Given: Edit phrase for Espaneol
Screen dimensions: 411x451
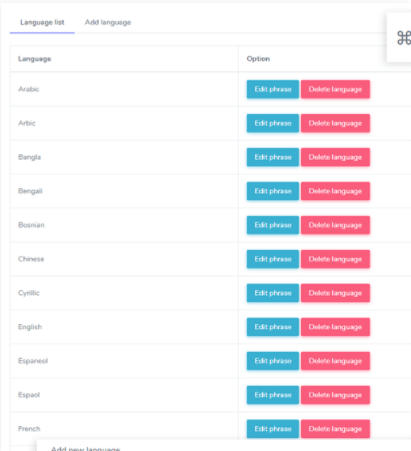Looking at the screenshot, I should pyautogui.click(x=273, y=361).
